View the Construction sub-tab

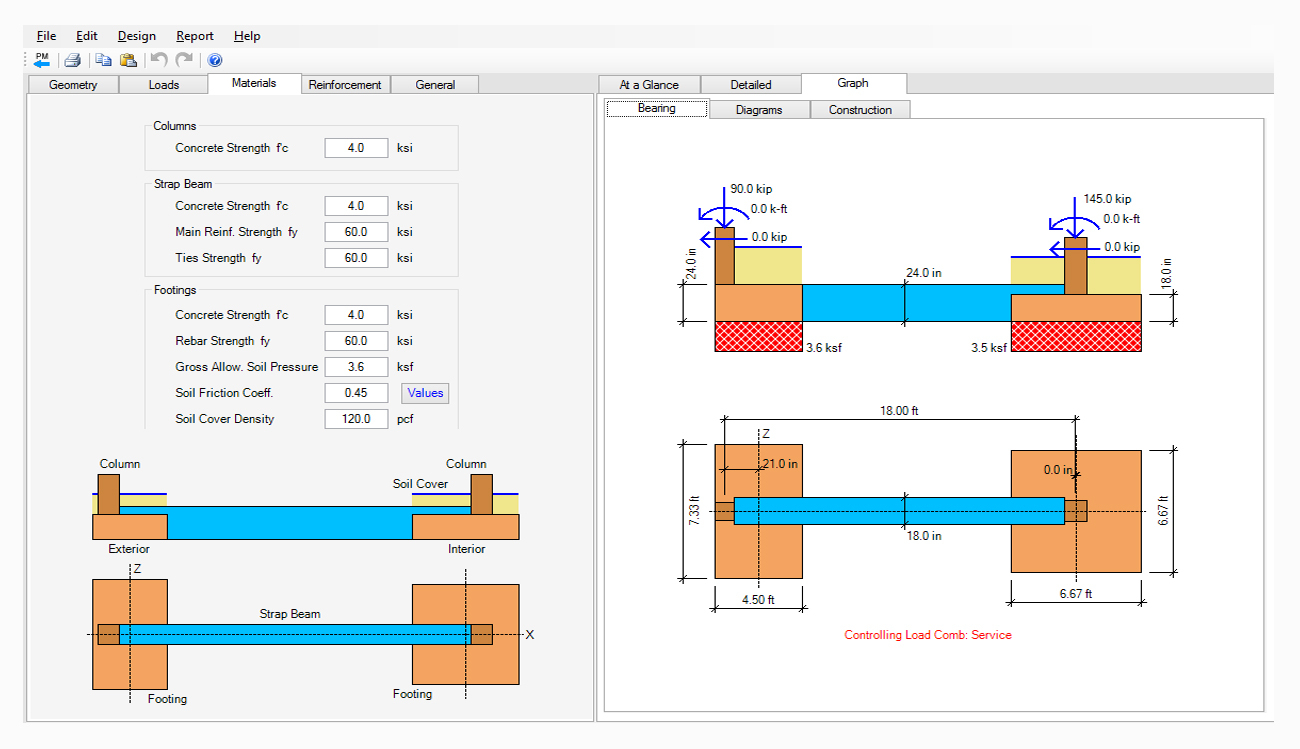click(860, 110)
